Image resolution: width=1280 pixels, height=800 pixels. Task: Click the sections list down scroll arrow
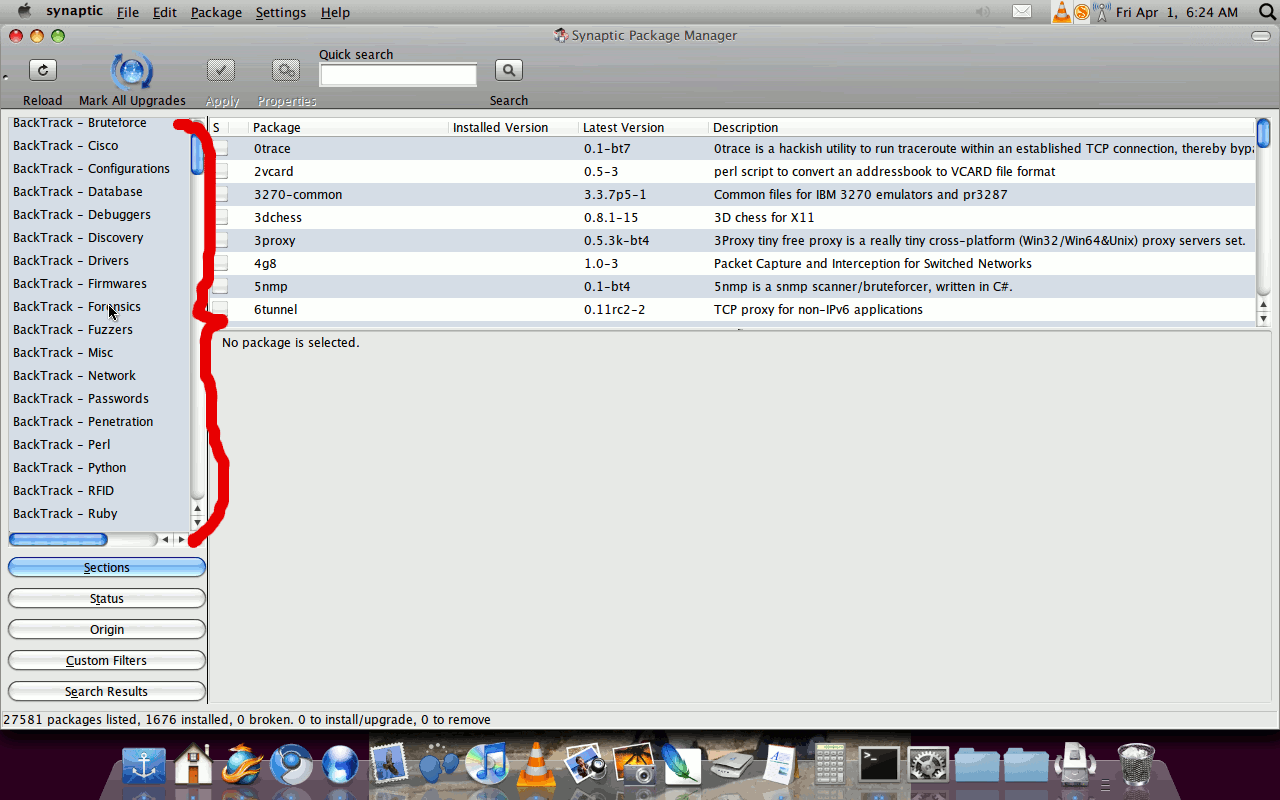[x=197, y=522]
